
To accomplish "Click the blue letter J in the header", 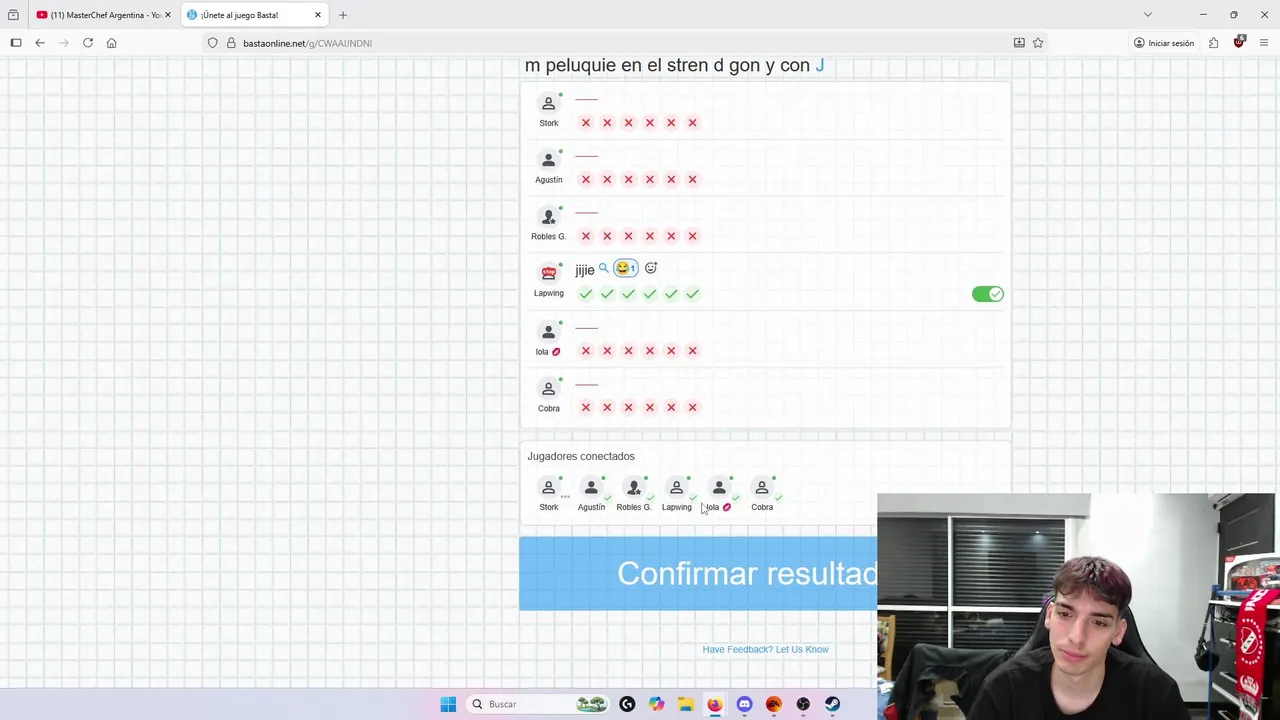I will 820,65.
